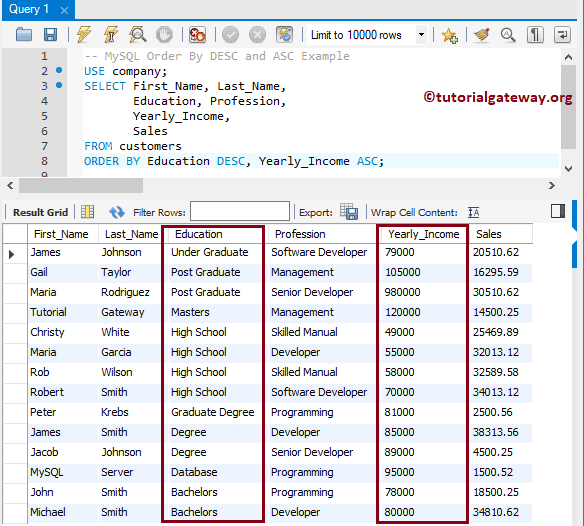Select cell 'Under Graduate'
This screenshot has width=584, height=526.
210,252
